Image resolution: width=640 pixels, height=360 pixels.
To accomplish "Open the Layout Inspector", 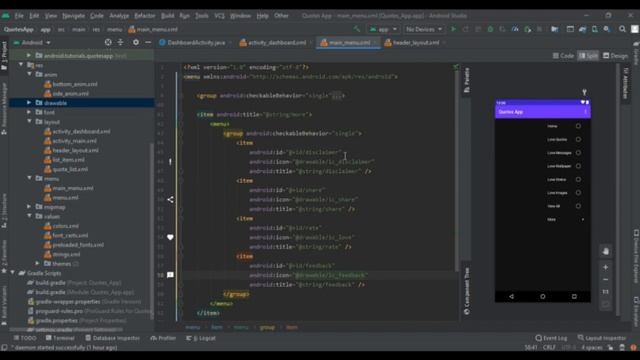I will coord(602,338).
